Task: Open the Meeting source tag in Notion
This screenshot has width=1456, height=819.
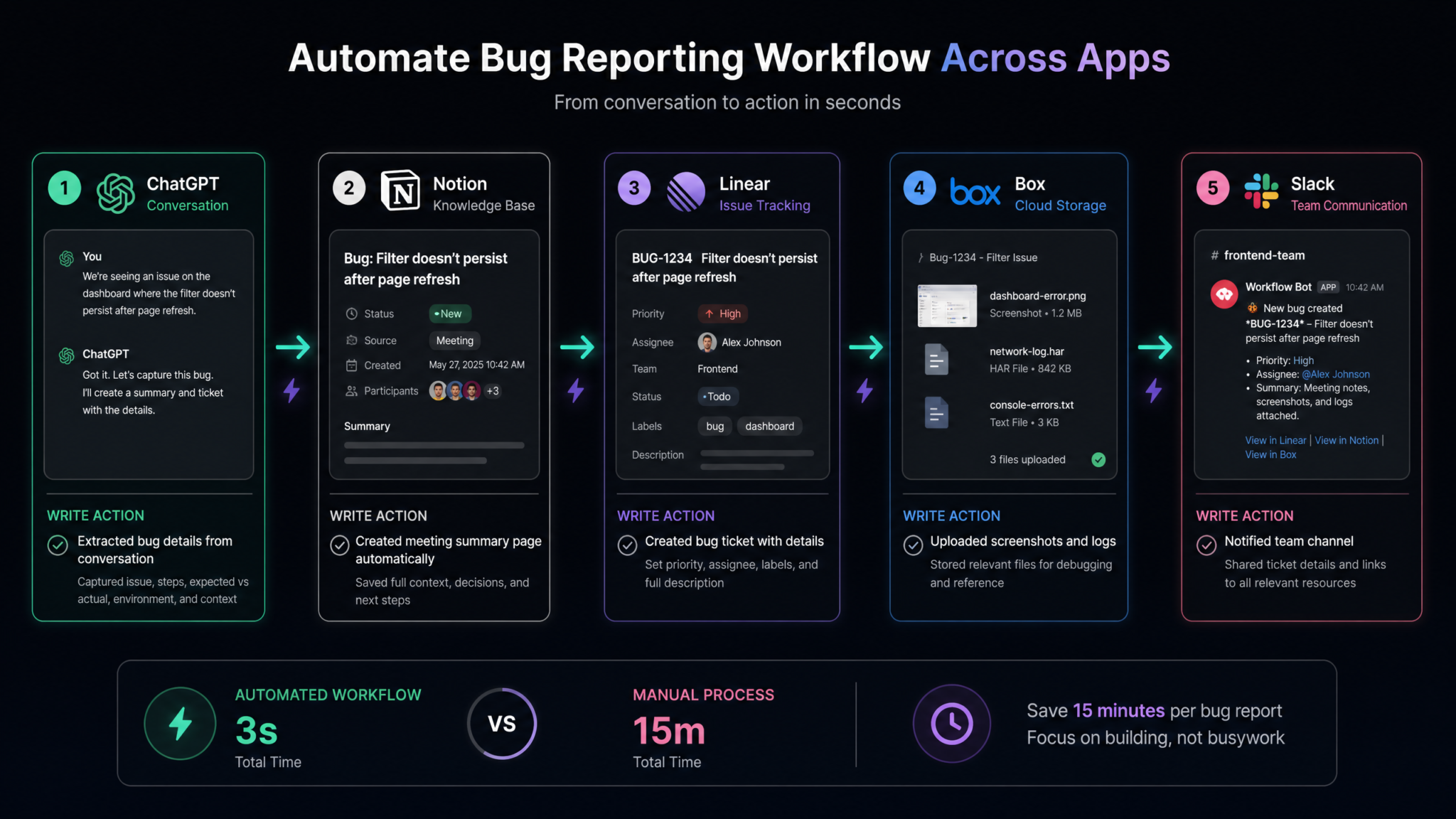Action: pos(455,341)
